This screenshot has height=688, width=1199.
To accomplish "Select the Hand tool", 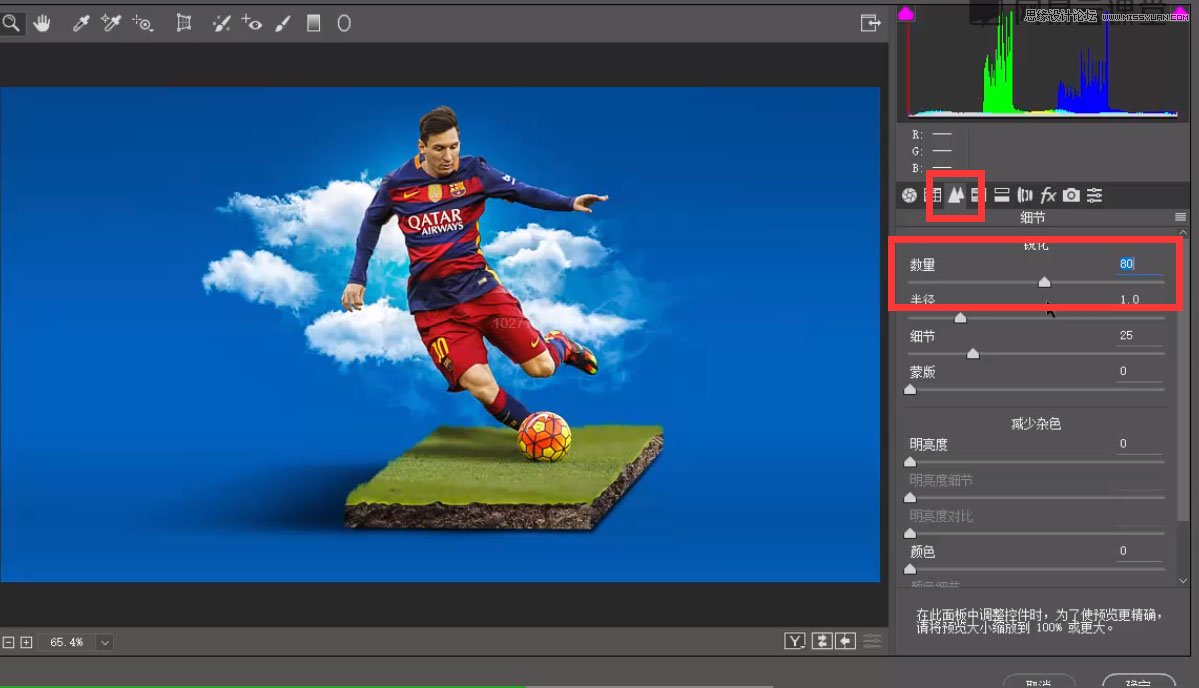I will click(42, 23).
